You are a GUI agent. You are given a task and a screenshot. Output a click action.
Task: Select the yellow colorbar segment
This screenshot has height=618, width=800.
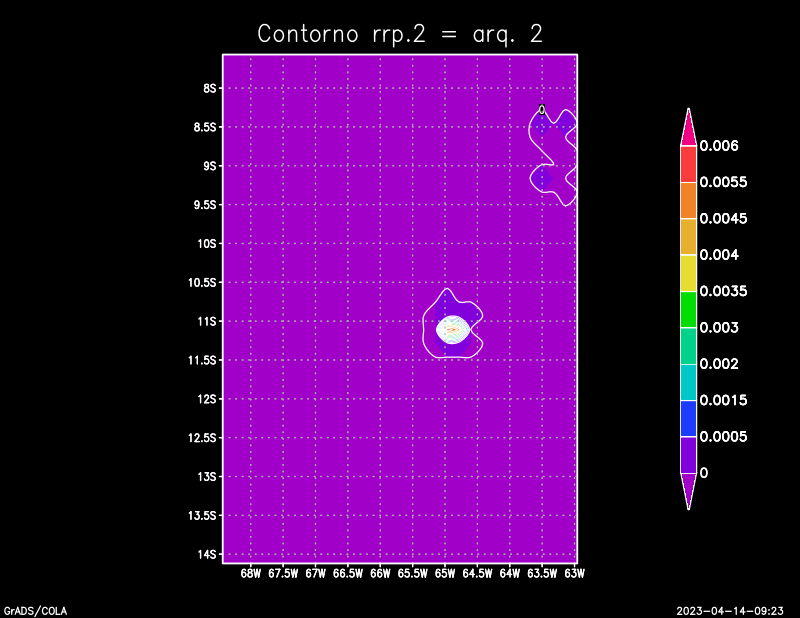[x=688, y=273]
